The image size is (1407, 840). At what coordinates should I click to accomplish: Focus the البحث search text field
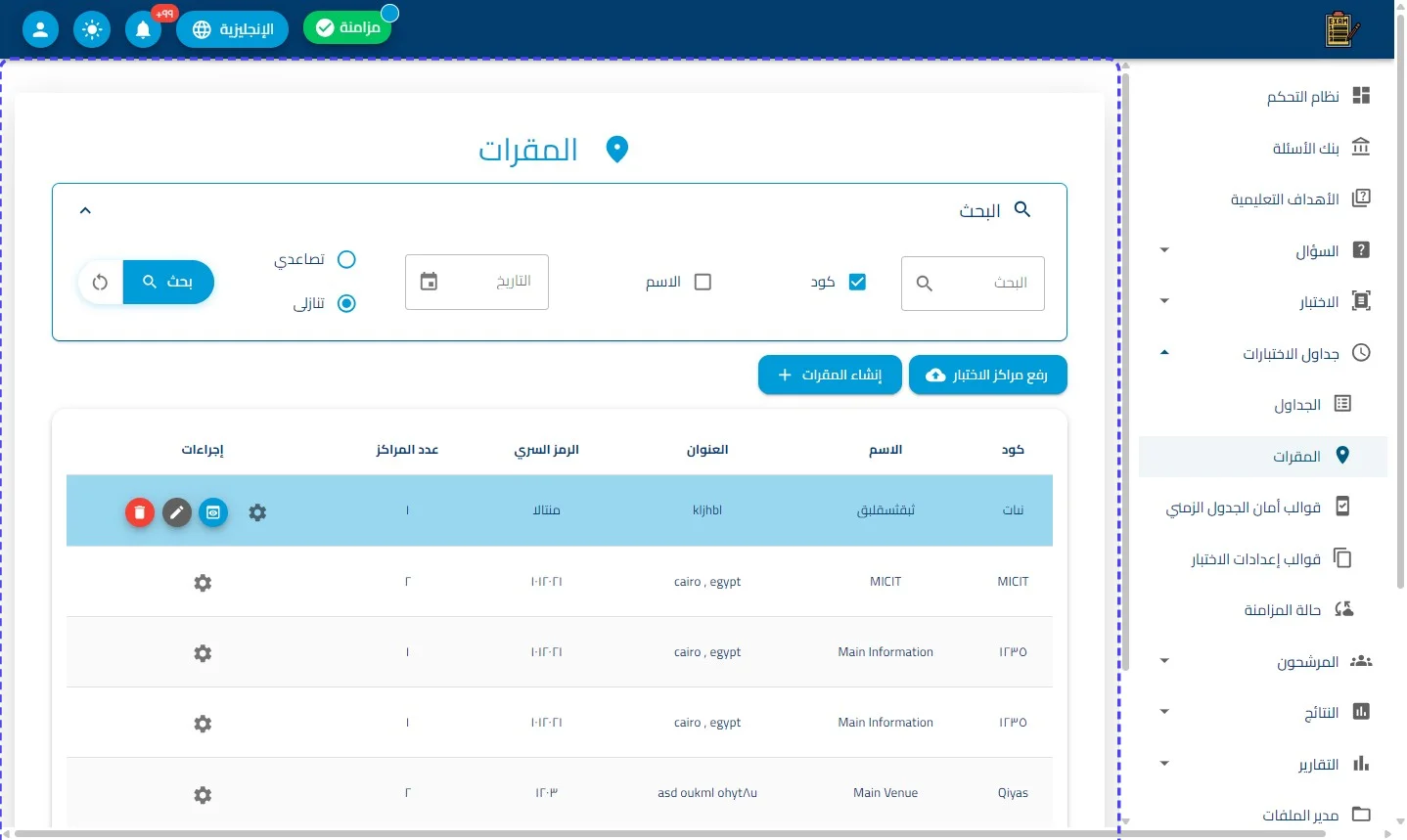click(973, 284)
